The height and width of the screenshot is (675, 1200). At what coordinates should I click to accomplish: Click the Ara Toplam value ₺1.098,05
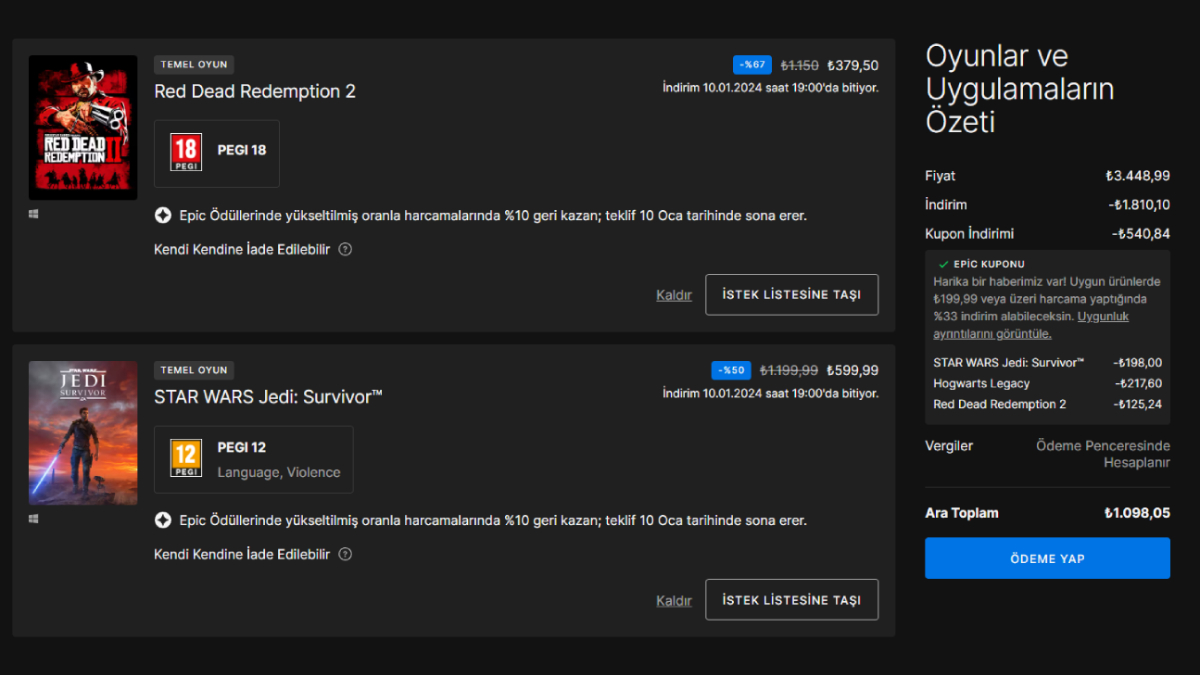click(1137, 513)
